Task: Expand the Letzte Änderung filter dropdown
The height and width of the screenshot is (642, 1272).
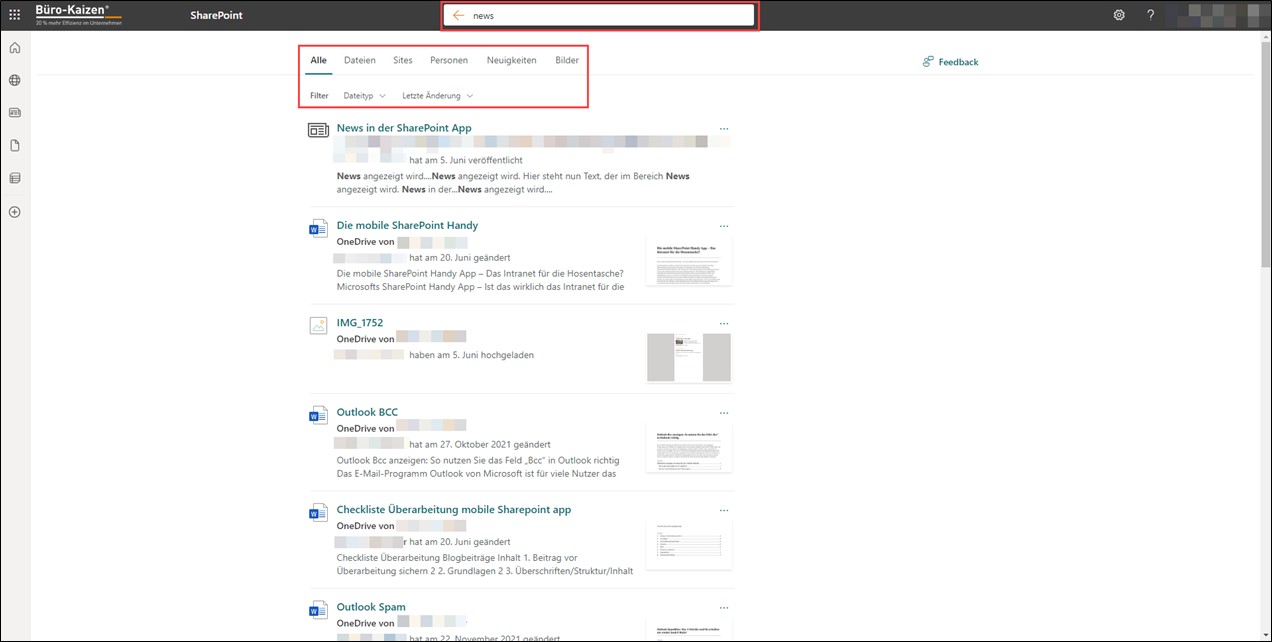Action: click(437, 96)
